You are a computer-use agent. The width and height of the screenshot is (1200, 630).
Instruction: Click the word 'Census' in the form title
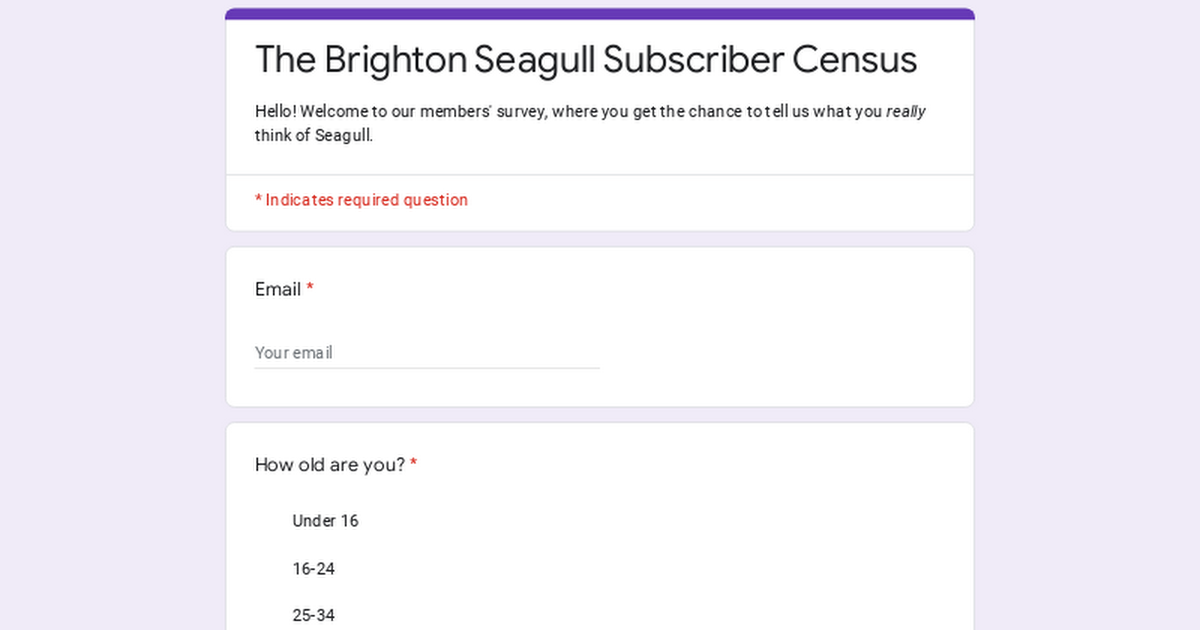coord(854,60)
